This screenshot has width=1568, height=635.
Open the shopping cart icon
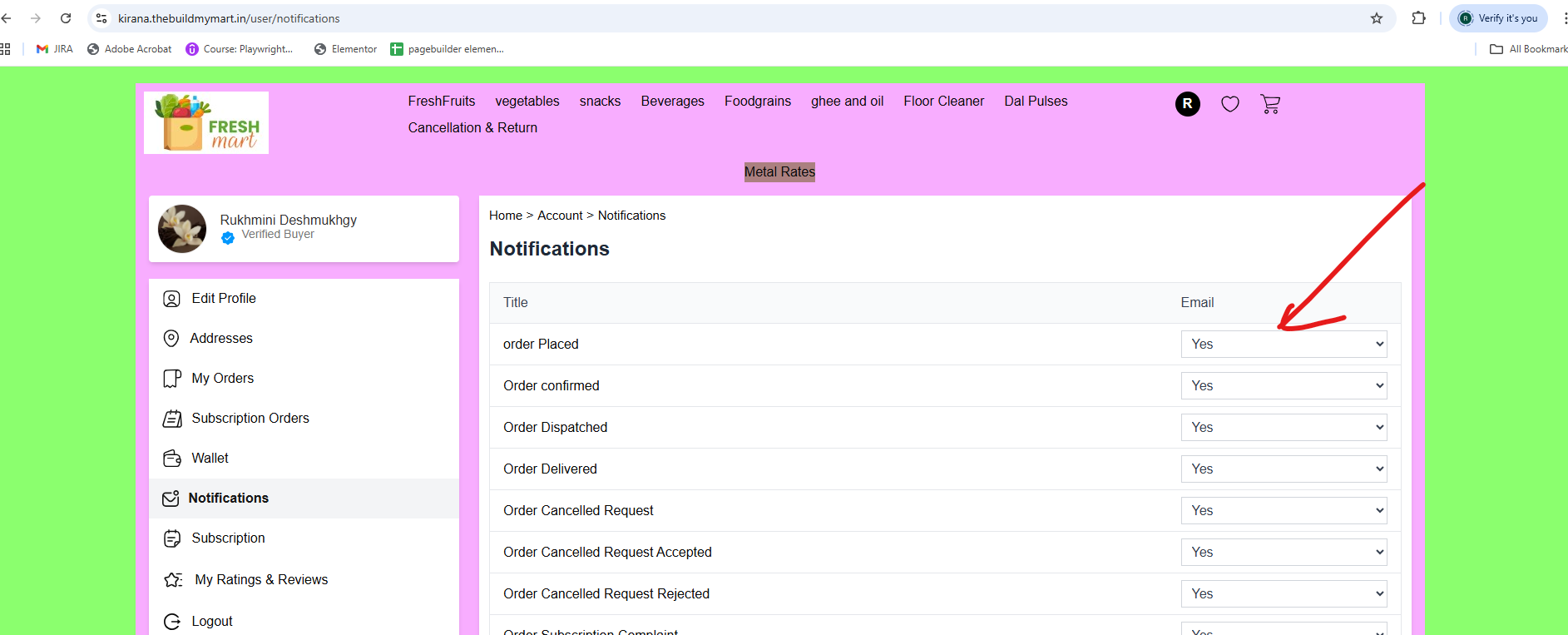click(x=1270, y=104)
